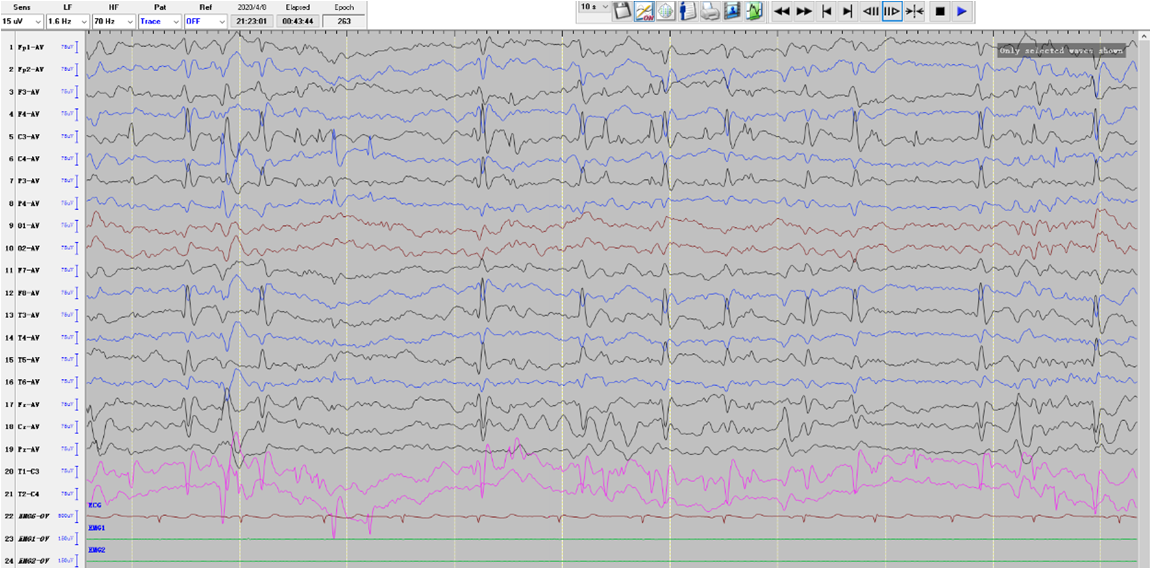The image size is (1151, 569).
Task: Open the Pat Trace dropdown
Action: point(160,21)
